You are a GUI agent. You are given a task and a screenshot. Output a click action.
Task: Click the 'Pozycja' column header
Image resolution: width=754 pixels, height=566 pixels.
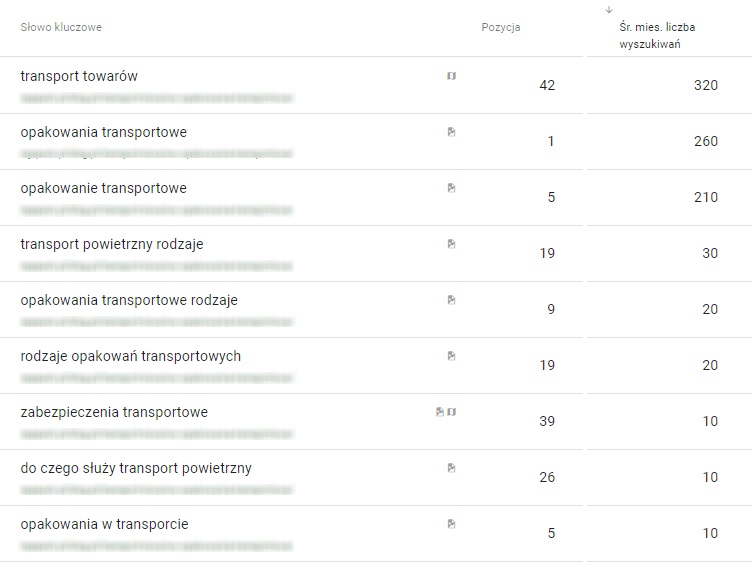point(500,27)
